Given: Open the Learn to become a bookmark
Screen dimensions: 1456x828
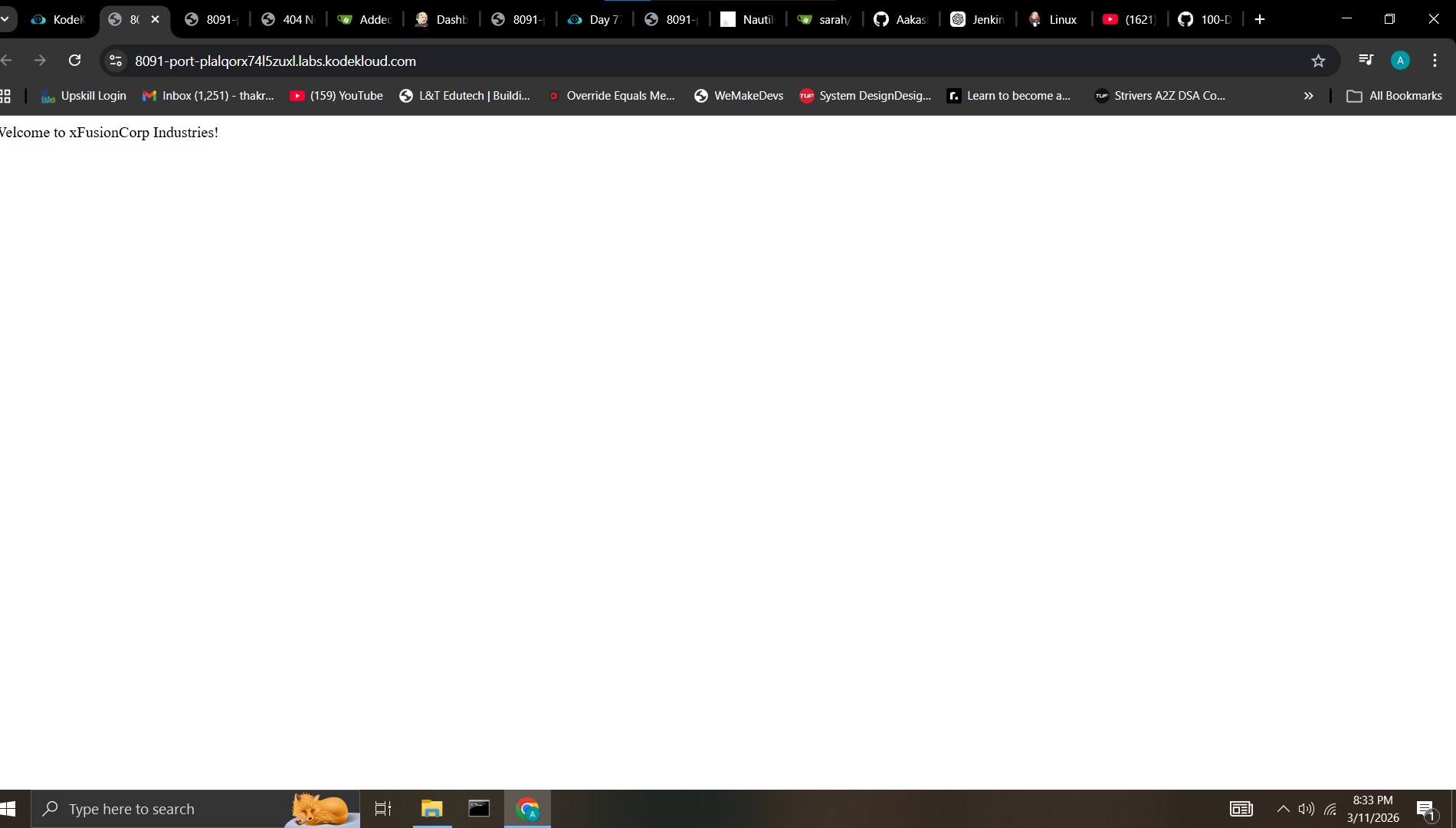Looking at the screenshot, I should (x=1009, y=96).
